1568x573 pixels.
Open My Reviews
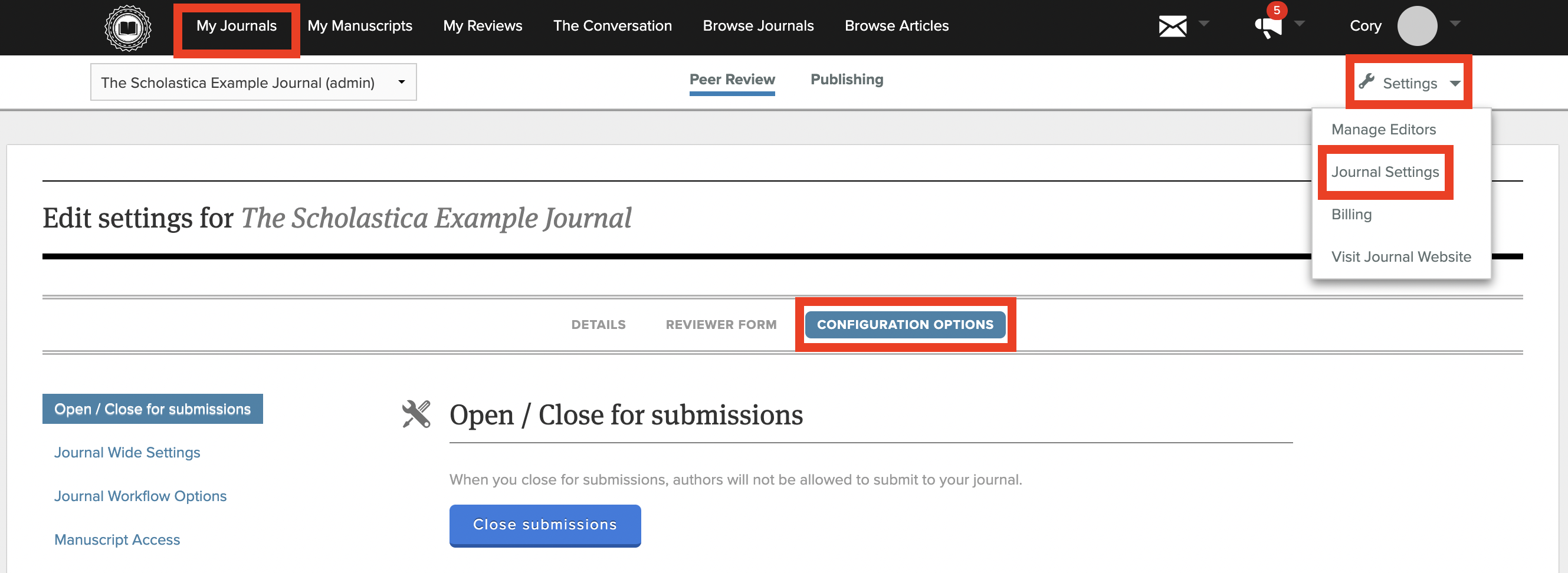click(483, 25)
